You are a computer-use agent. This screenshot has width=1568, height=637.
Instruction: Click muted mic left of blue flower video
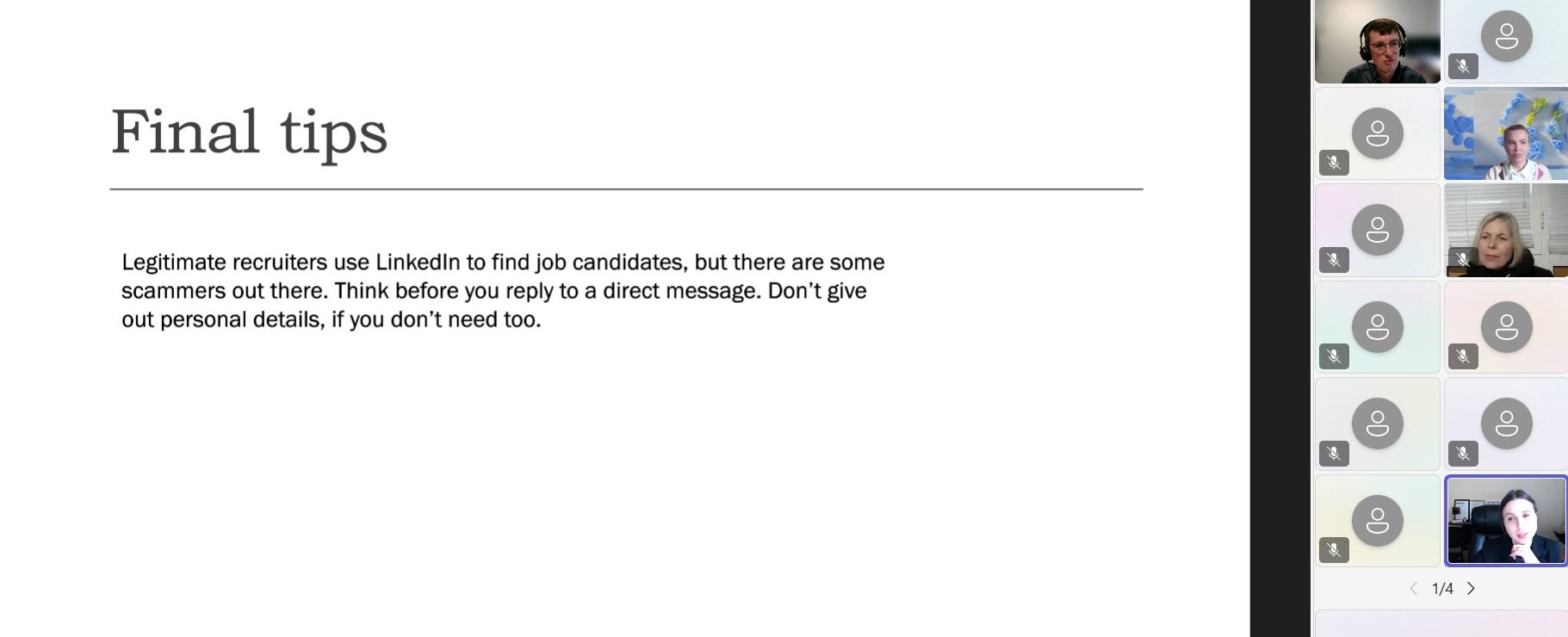point(1334,162)
